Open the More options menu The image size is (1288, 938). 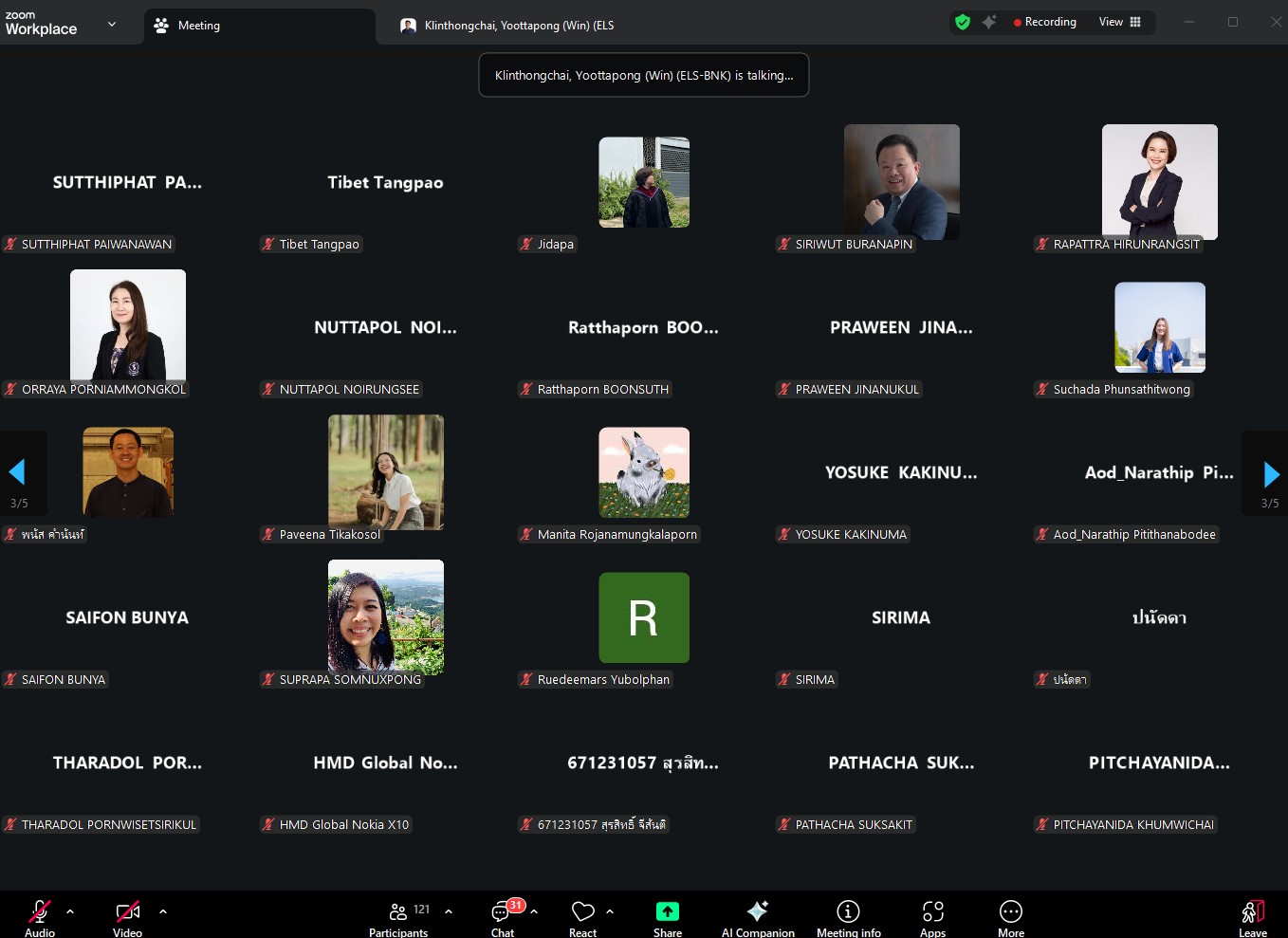(1011, 916)
